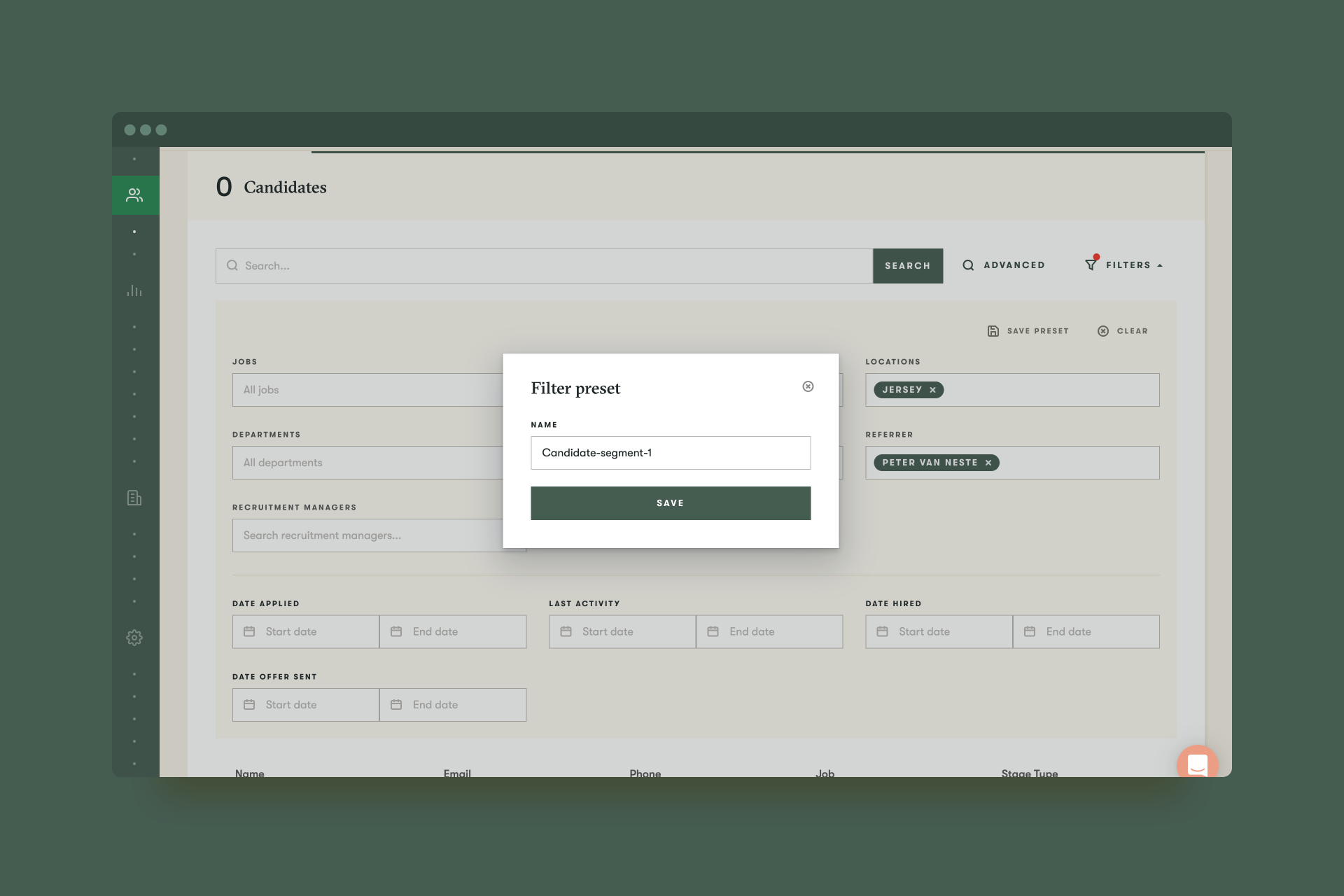Screen dimensions: 1344x896
Task: Open the chat support bubble
Action: 1197,764
